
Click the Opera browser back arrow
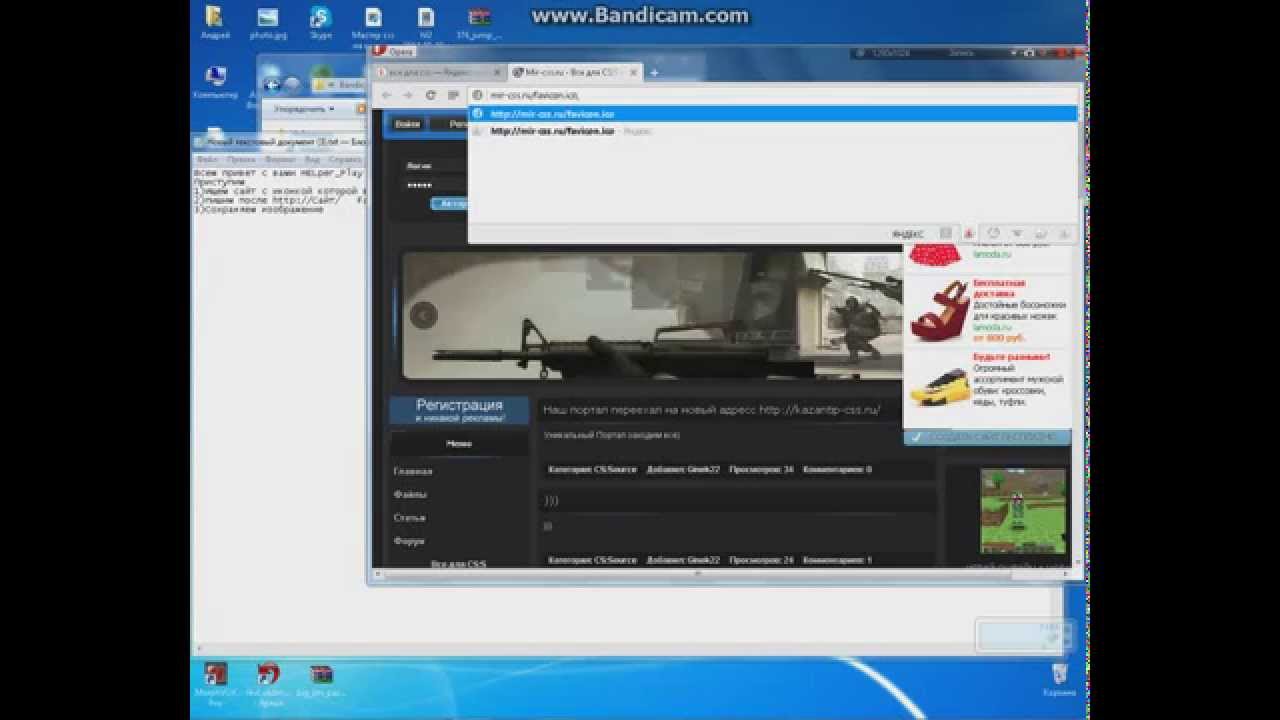[x=387, y=95]
